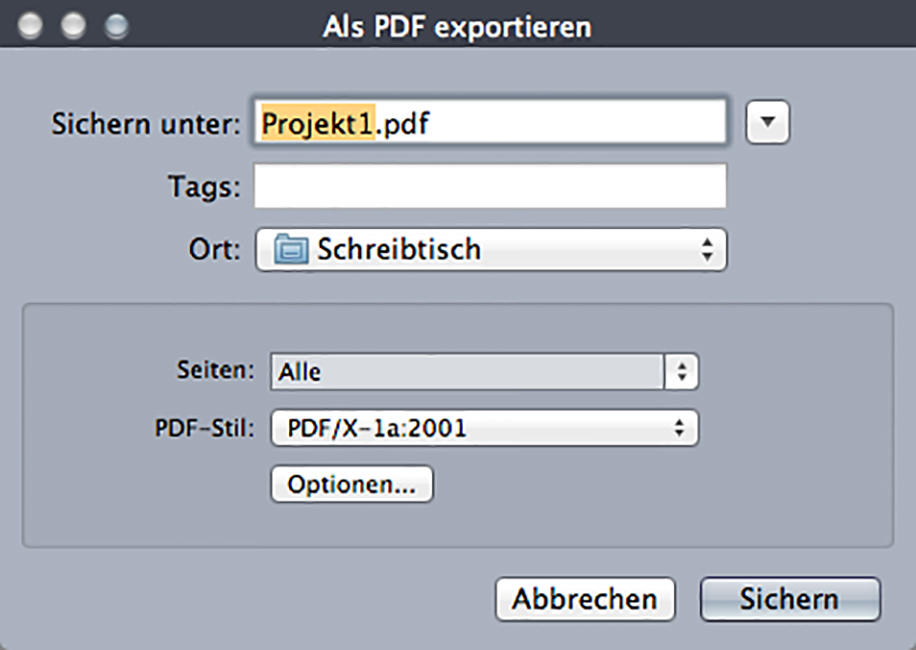
Task: Open the Seiten dropdown set to Alle
Action: [468, 372]
